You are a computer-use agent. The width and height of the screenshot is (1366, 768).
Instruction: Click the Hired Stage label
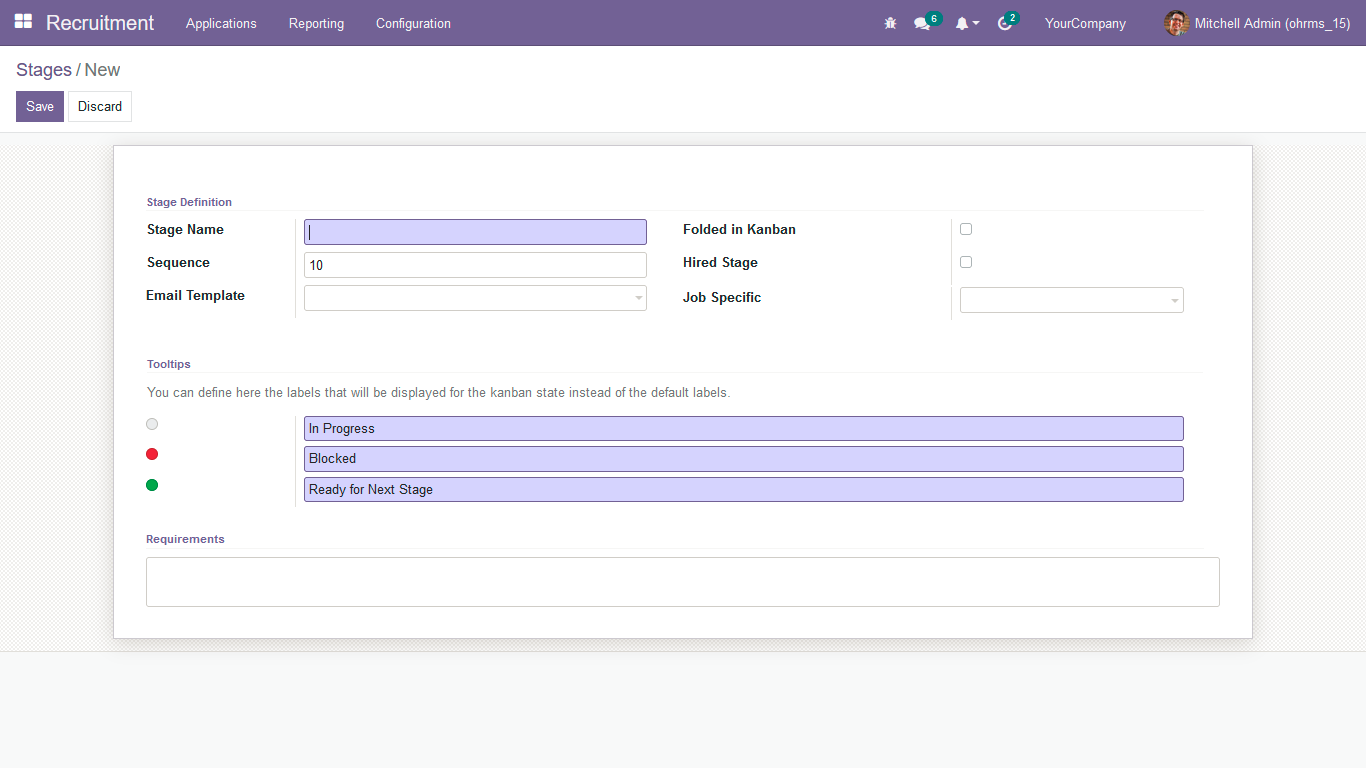[720, 263]
